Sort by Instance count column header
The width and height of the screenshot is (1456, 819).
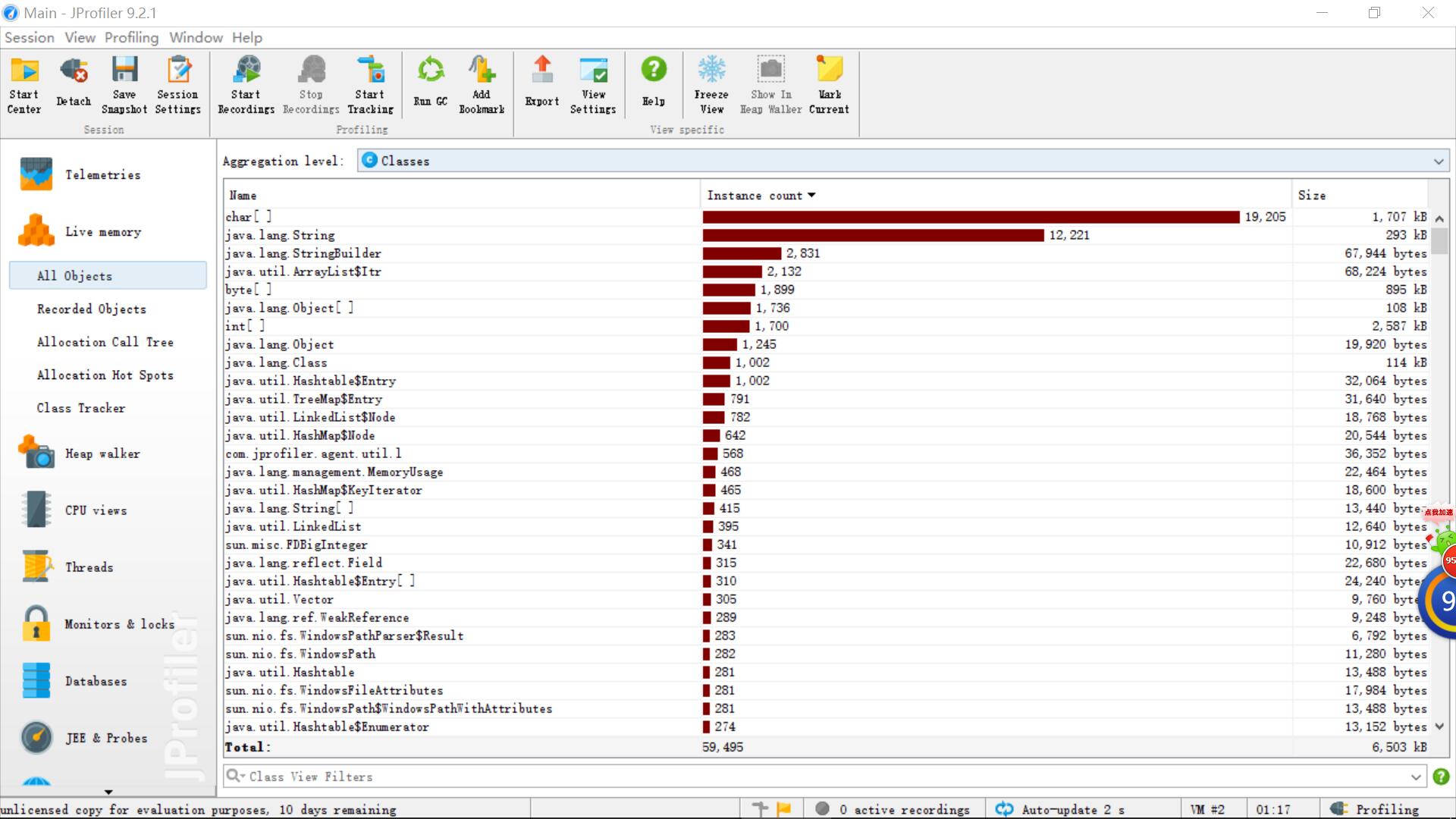tap(996, 195)
